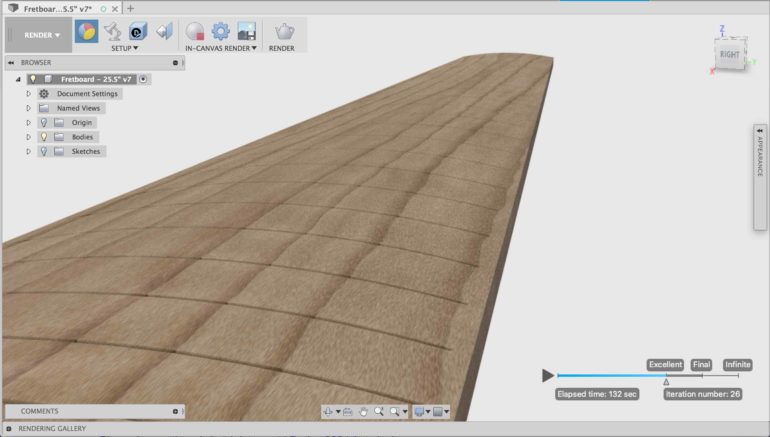Open In-Canvas Render Settings gear
This screenshot has width=770, height=437.
click(x=220, y=31)
